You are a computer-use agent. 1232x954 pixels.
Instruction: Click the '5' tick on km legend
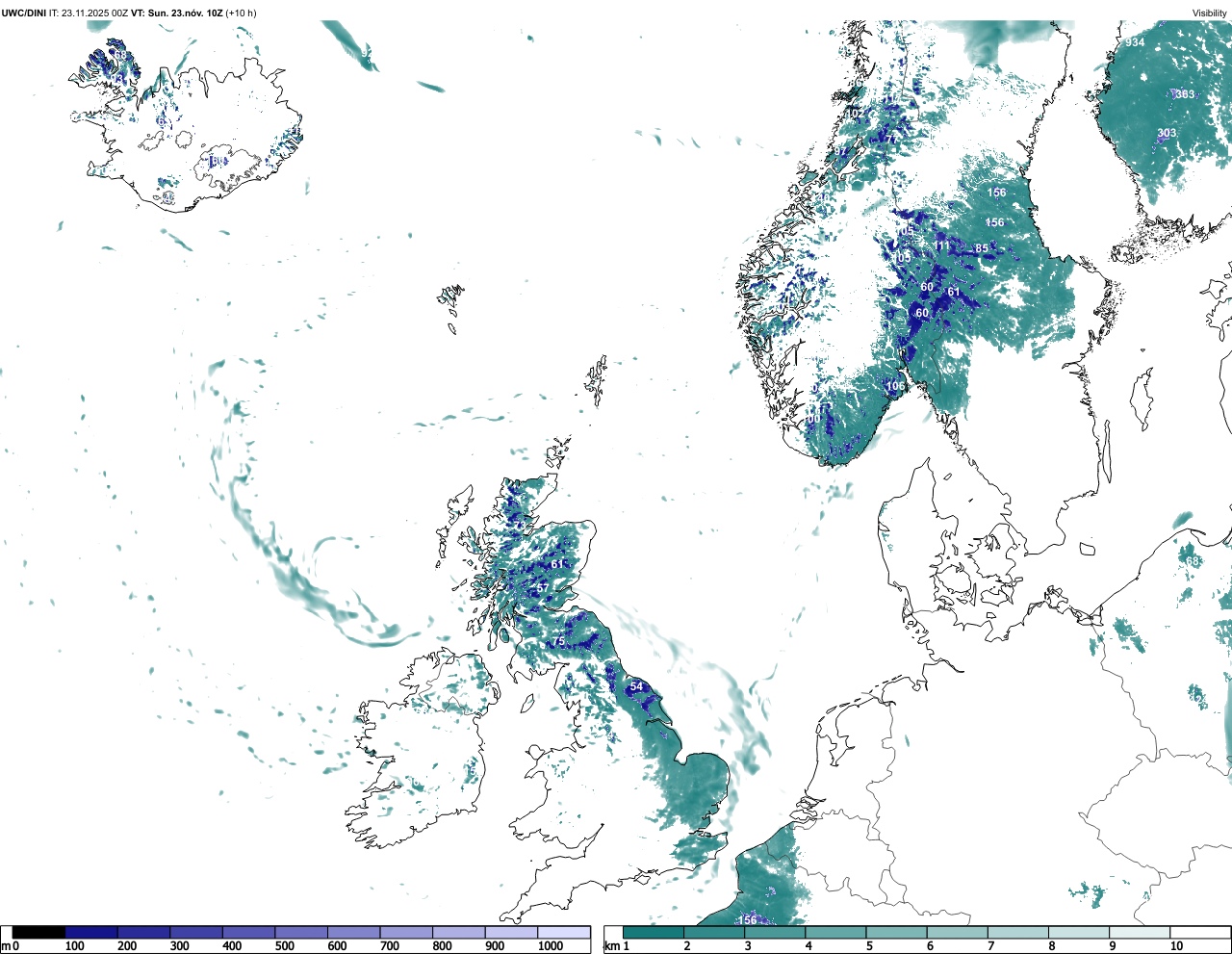coord(869,946)
